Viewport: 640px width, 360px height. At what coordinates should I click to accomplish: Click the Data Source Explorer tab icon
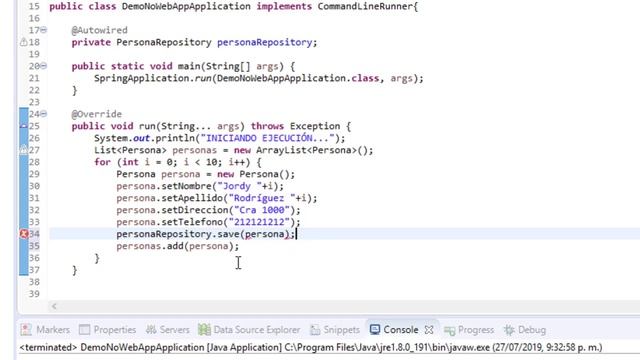click(x=204, y=330)
